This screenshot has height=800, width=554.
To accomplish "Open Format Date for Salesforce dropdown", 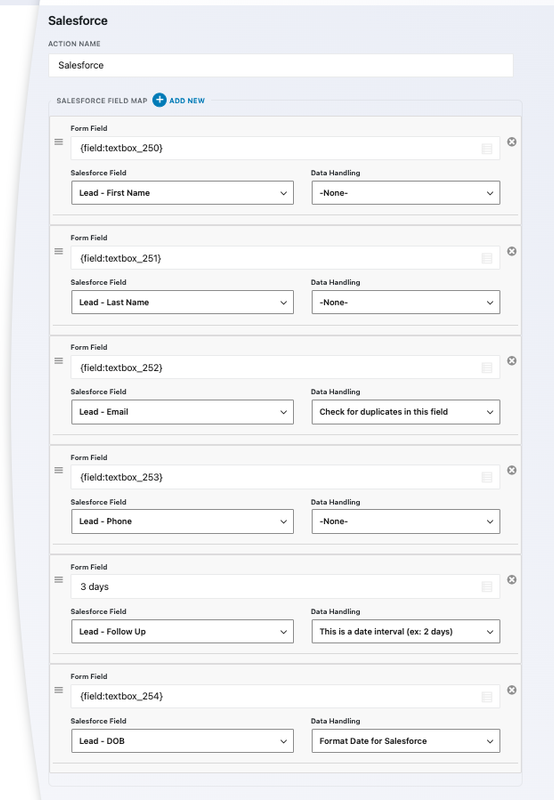I will (406, 741).
